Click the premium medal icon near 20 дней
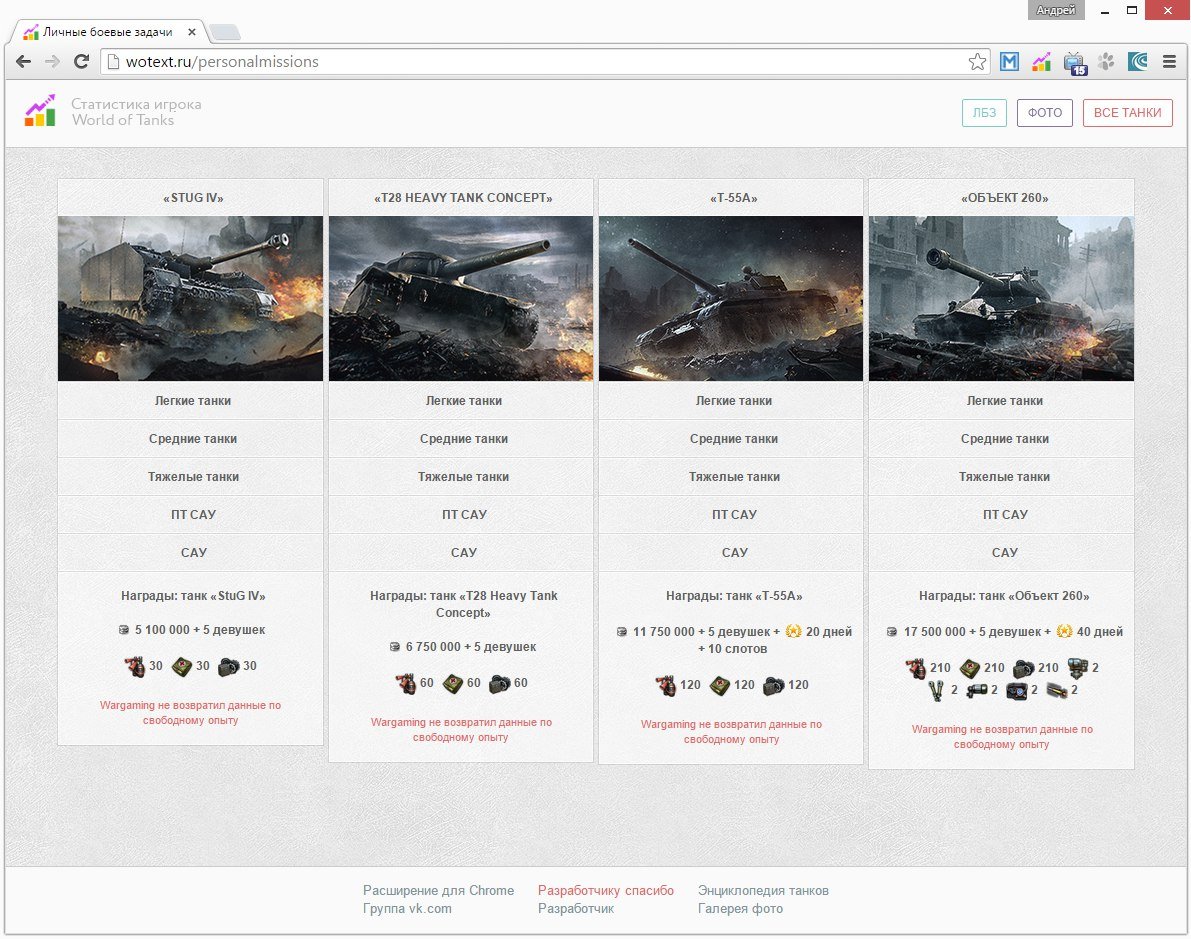The height and width of the screenshot is (939, 1191). 793,631
